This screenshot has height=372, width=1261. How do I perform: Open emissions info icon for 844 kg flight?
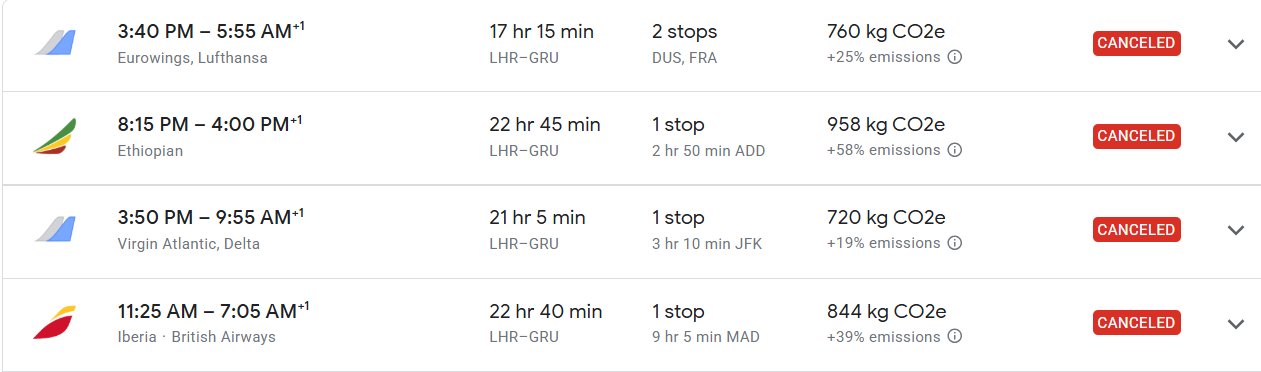point(954,336)
